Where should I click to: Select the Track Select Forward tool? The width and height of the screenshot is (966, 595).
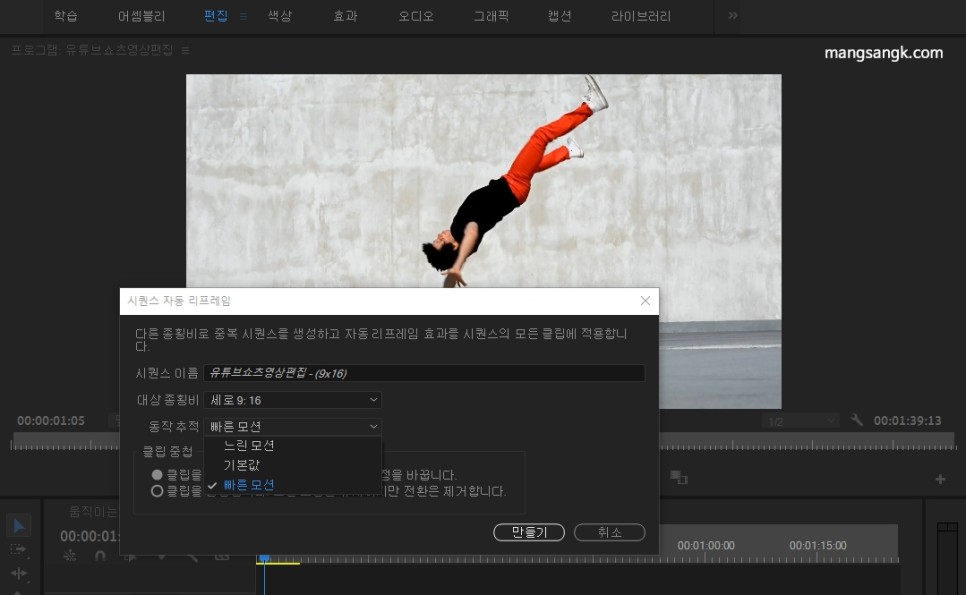click(x=17, y=550)
